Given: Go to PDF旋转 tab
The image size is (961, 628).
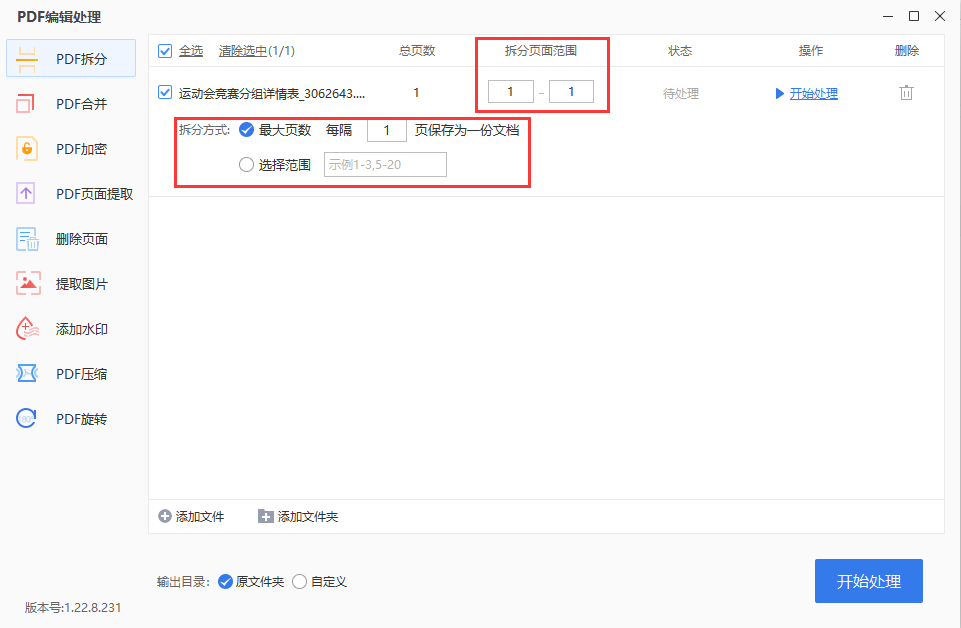Looking at the screenshot, I should 71,419.
